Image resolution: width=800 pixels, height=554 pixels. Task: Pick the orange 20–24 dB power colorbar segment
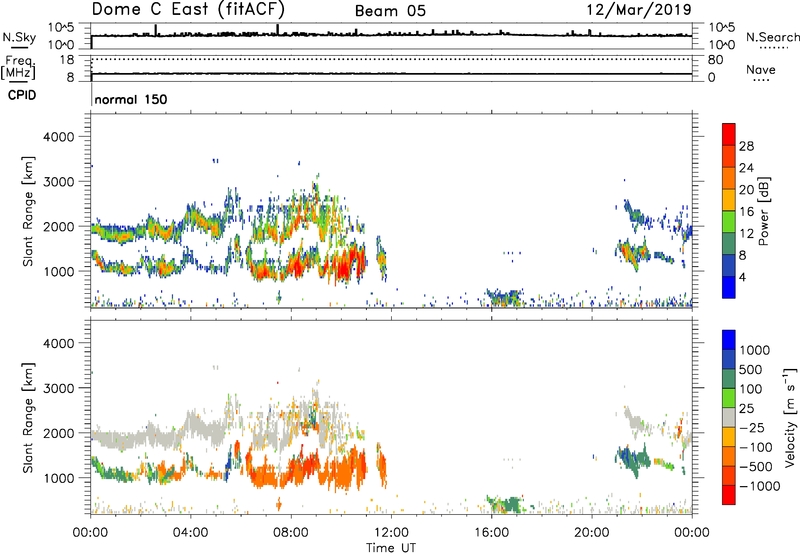729,179
